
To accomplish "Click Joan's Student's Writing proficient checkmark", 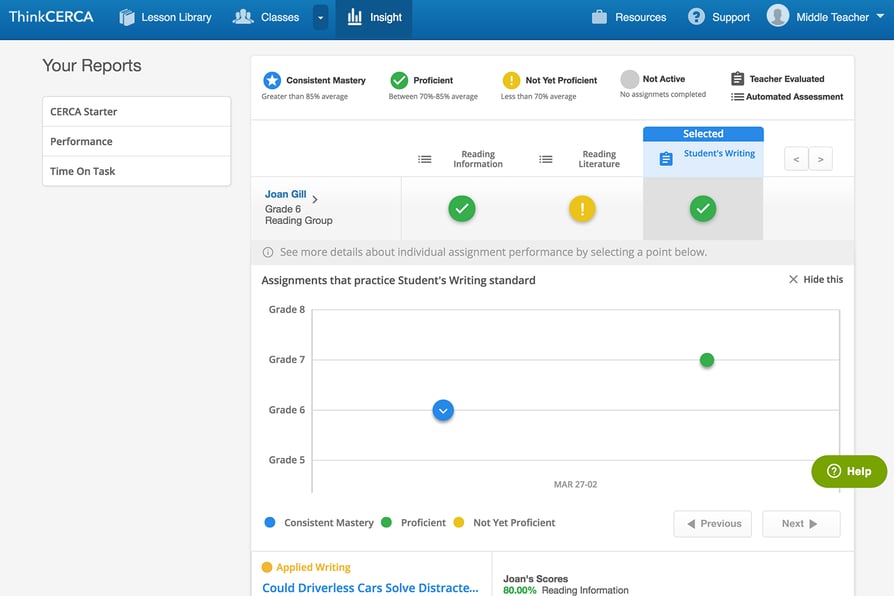I will click(x=703, y=209).
